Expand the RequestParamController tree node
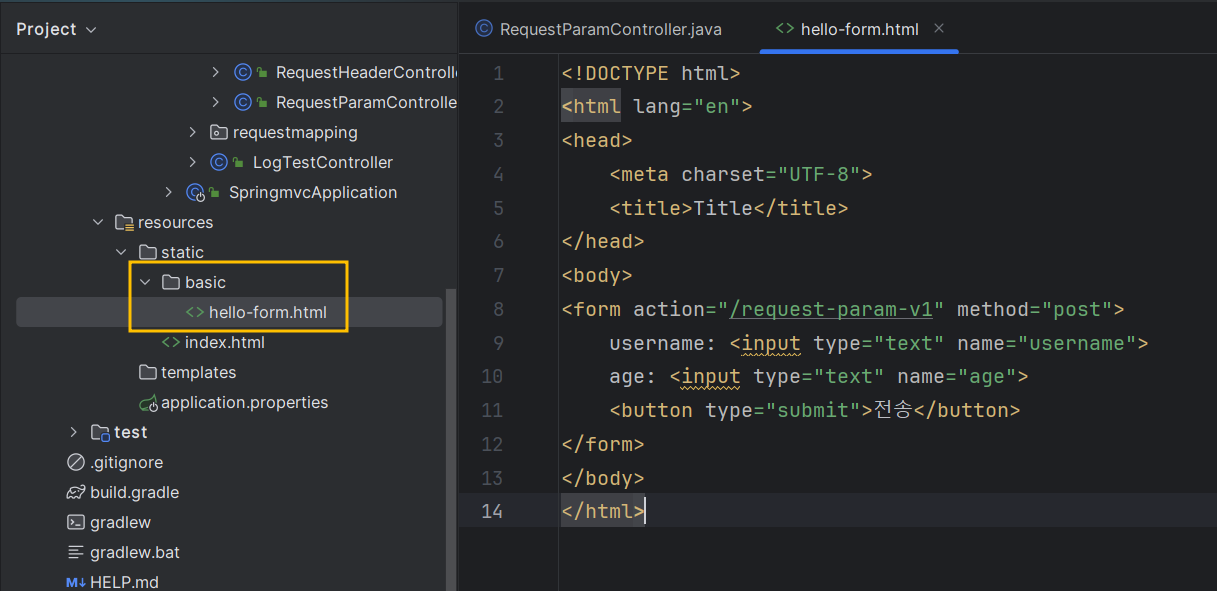The image size is (1217, 591). pyautogui.click(x=216, y=102)
